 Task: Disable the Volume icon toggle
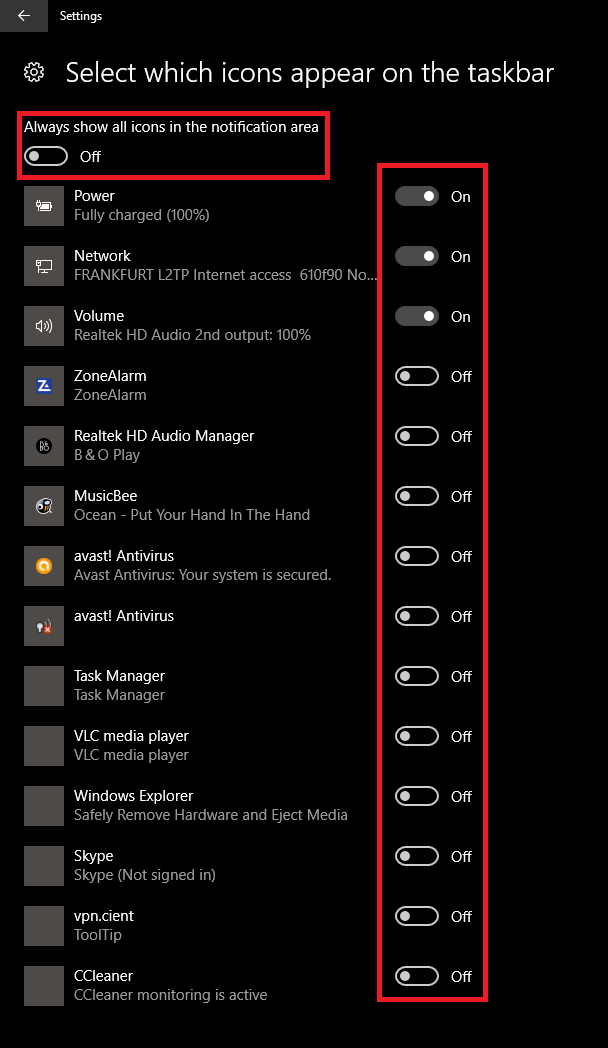[x=417, y=316]
